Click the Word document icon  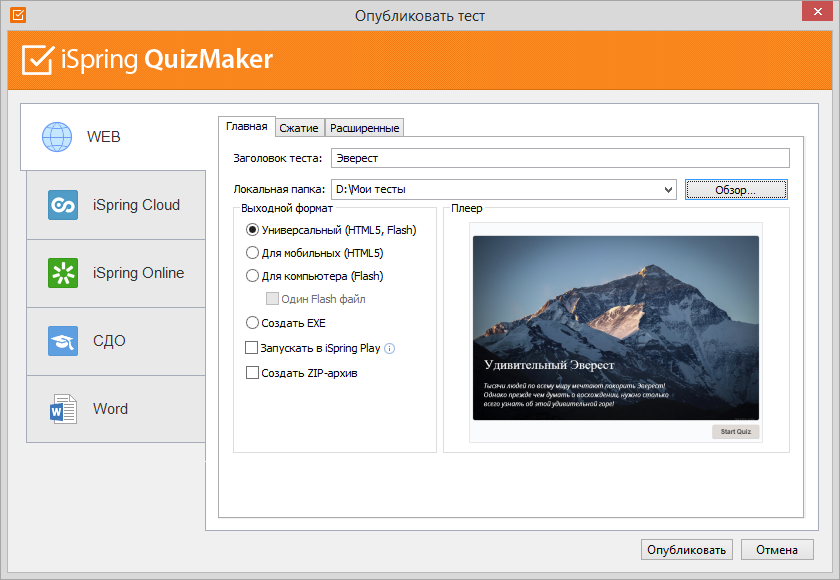[63, 409]
